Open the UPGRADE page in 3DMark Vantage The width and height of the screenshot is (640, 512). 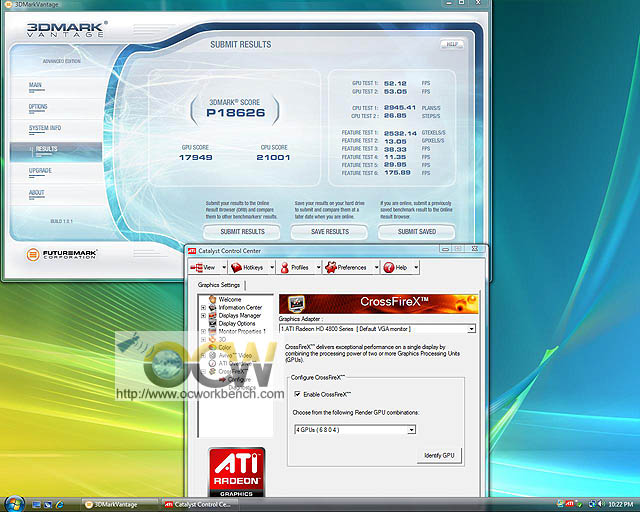click(40, 171)
